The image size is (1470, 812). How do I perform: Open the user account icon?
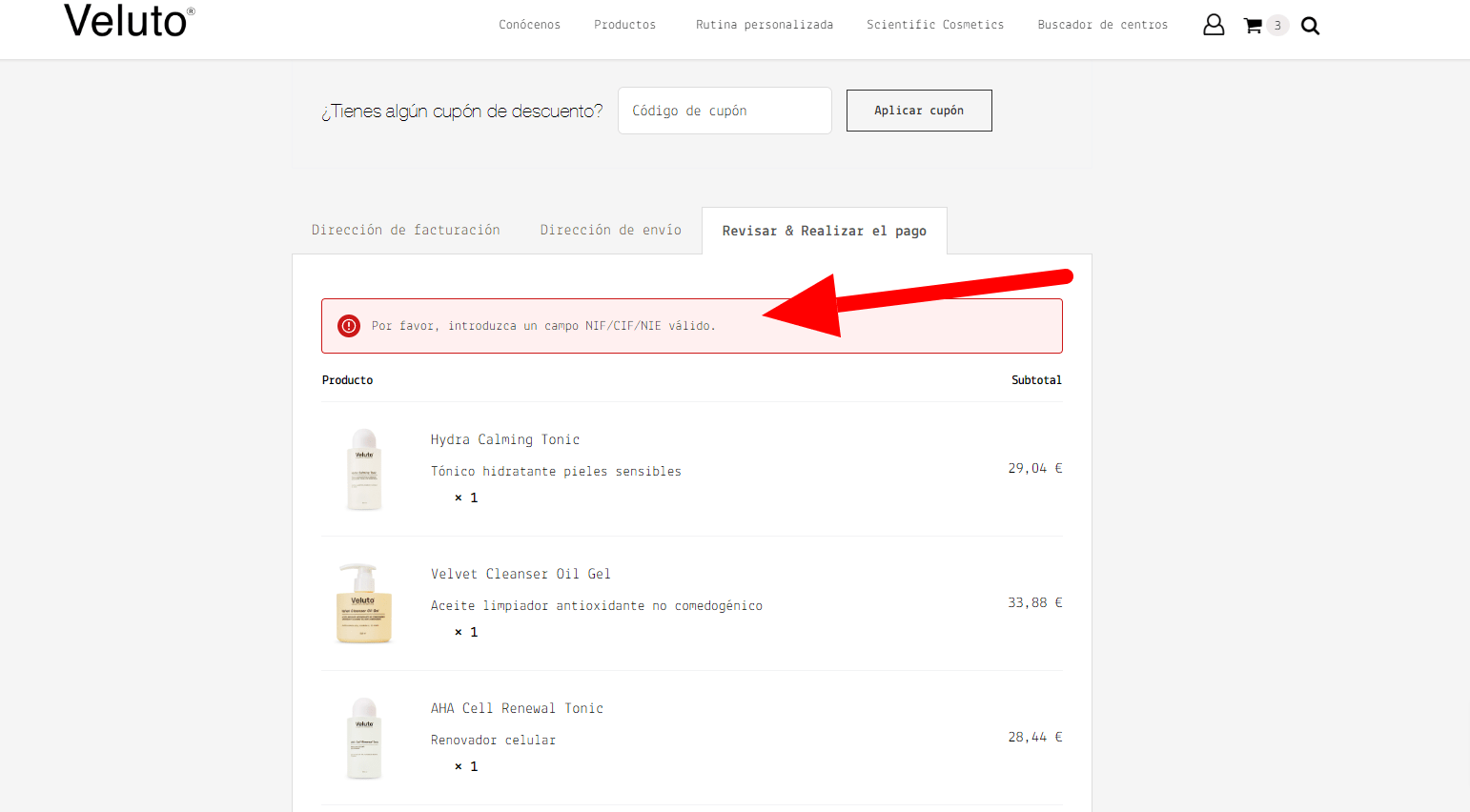tap(1214, 25)
